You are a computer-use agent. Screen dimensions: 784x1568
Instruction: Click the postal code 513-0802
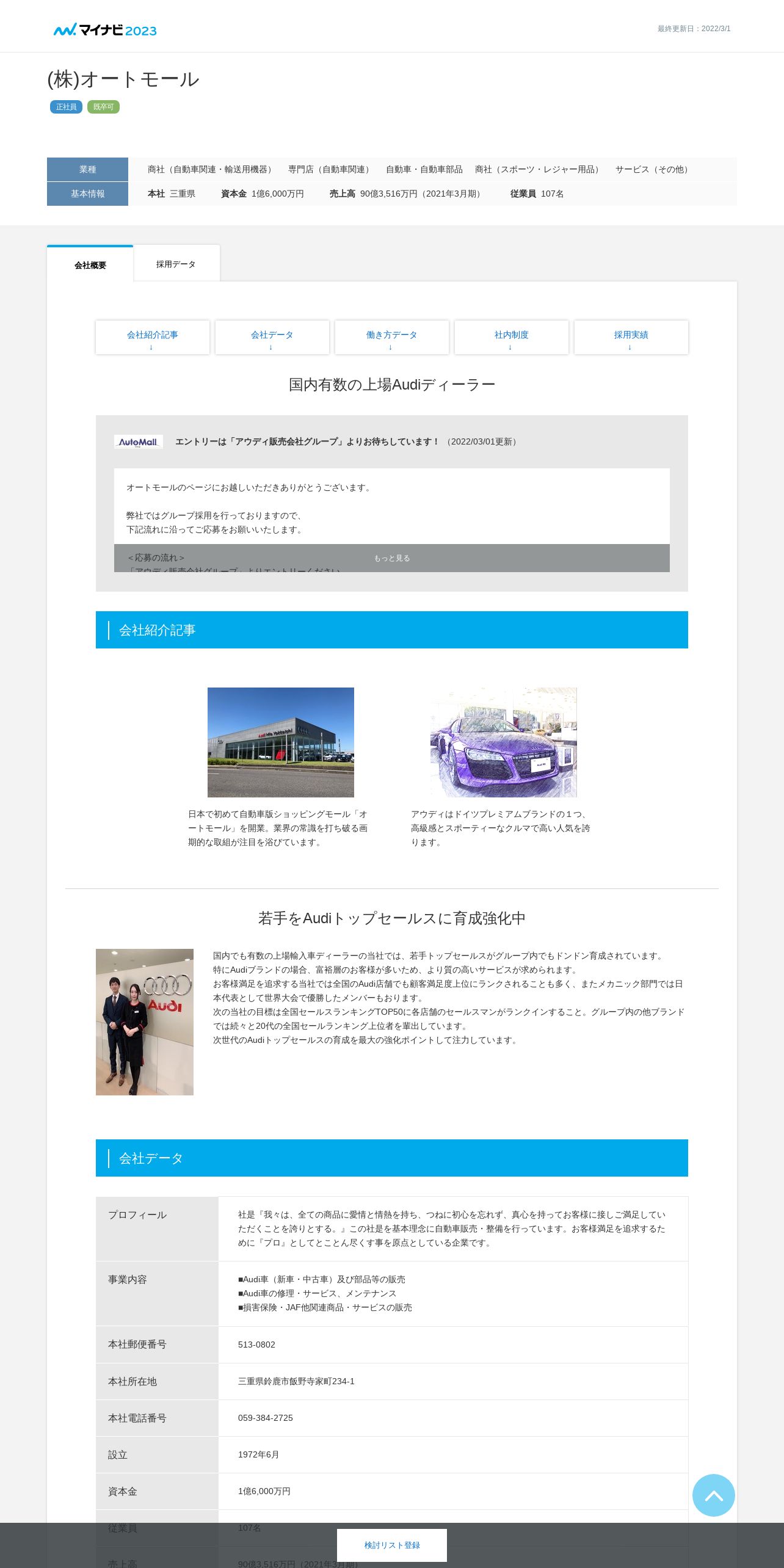pos(256,1345)
